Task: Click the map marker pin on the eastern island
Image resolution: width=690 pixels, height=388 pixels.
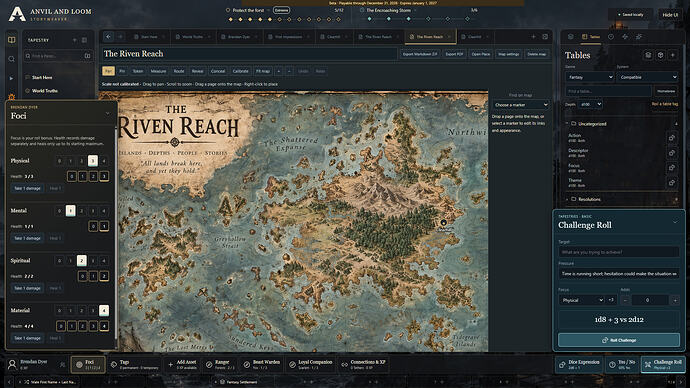Action: 444,223
